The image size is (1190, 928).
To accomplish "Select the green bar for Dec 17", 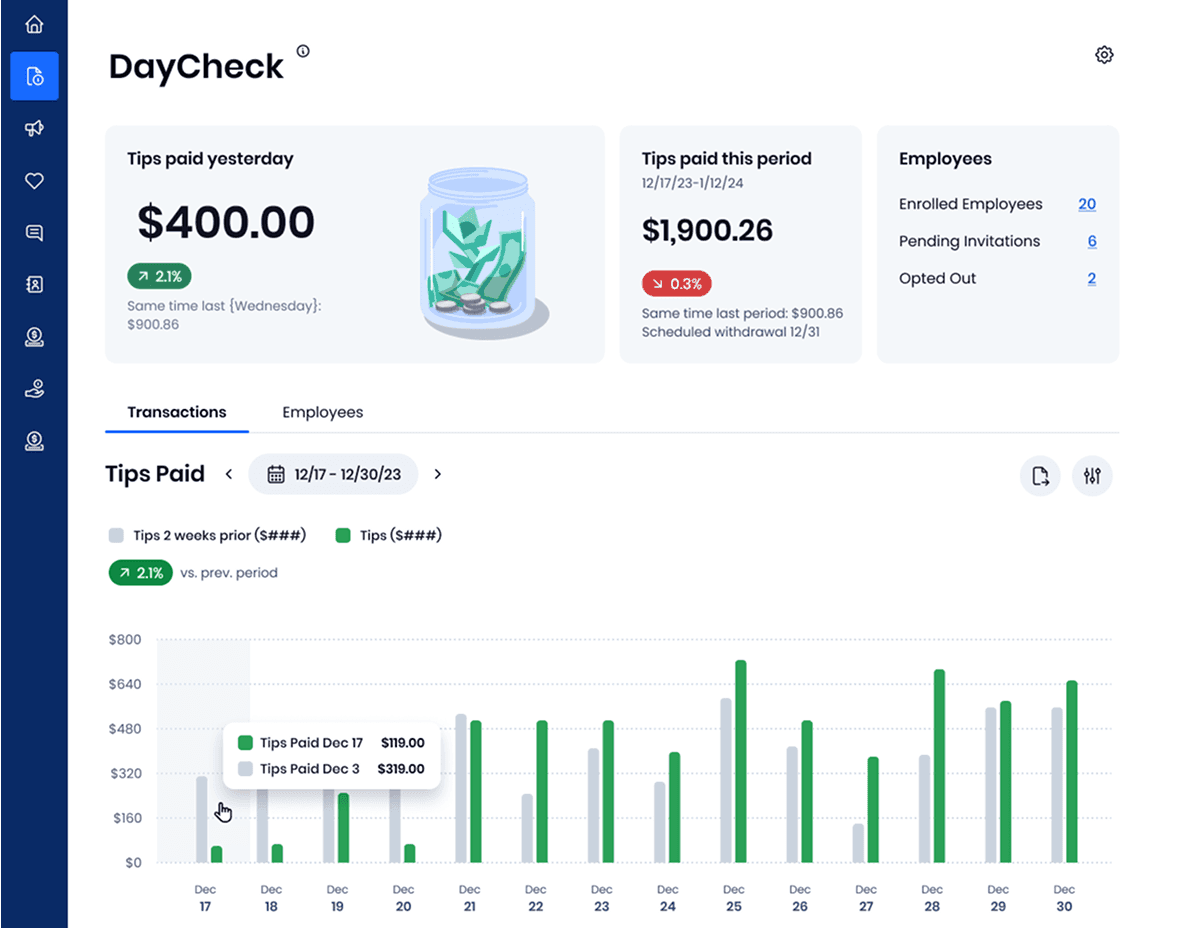I will [216, 854].
